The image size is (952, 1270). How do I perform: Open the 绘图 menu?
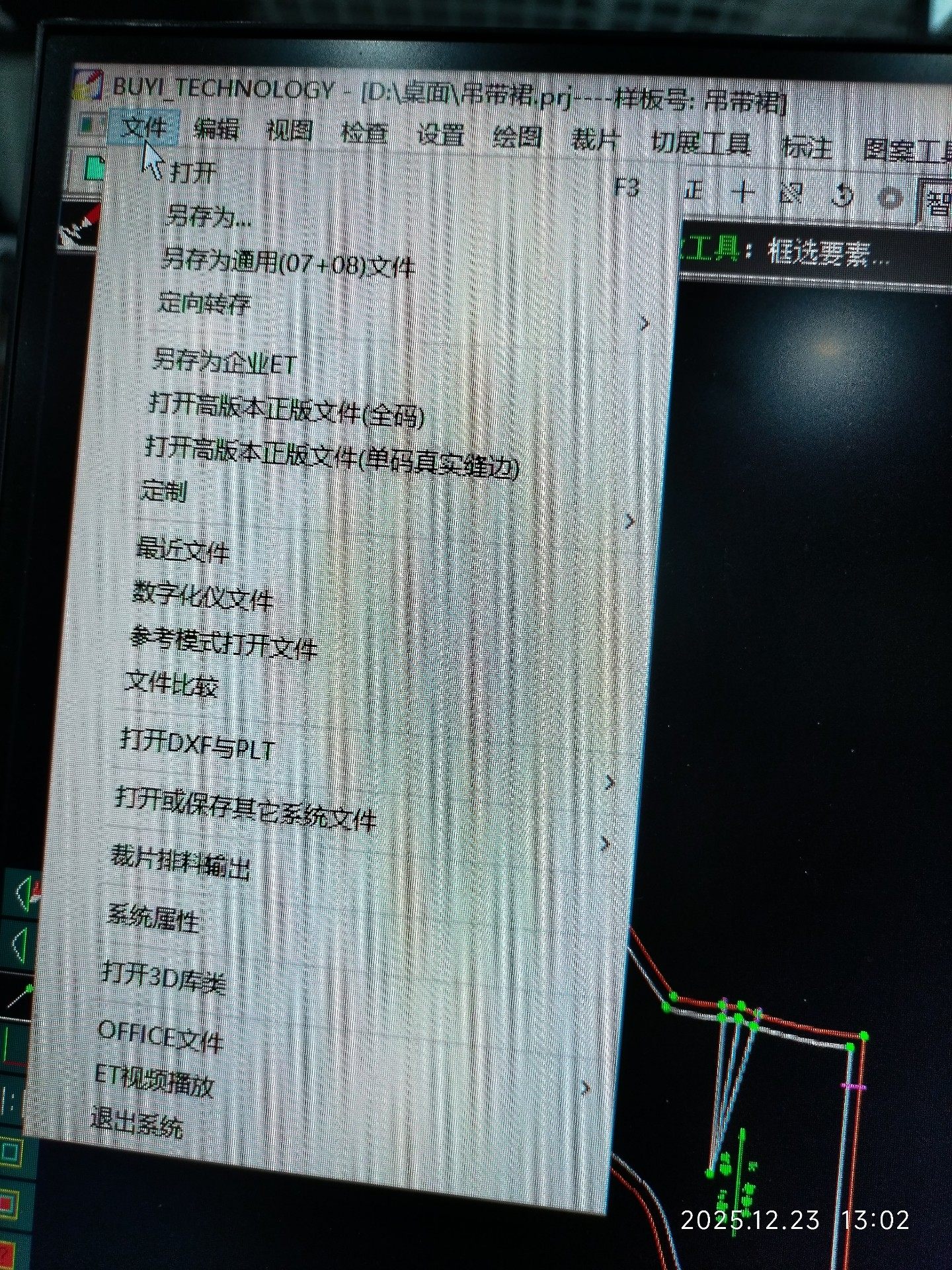click(517, 137)
